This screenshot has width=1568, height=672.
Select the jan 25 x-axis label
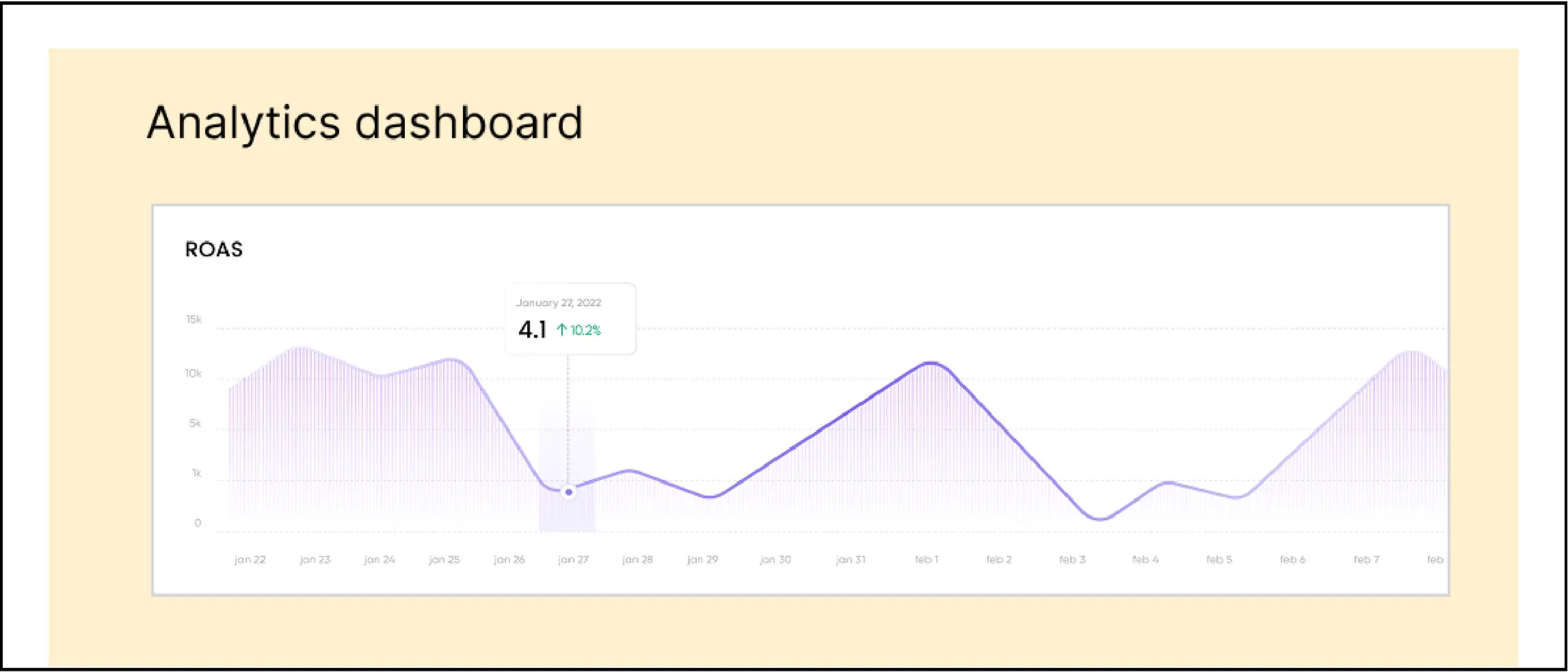[444, 559]
